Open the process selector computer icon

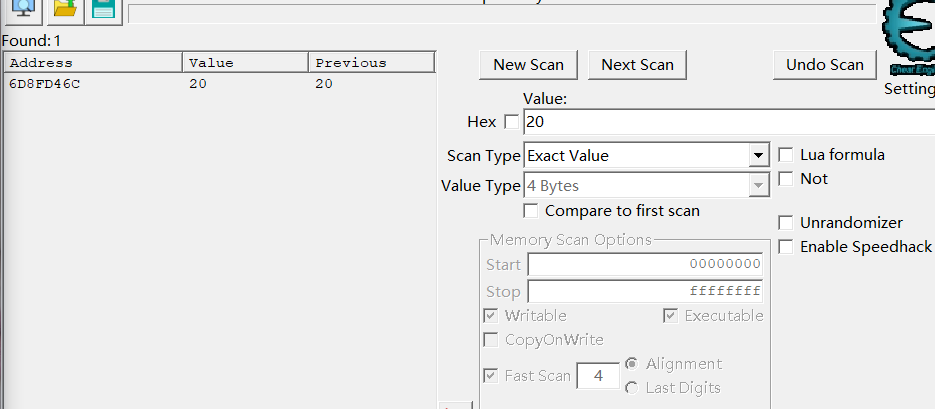click(x=21, y=11)
